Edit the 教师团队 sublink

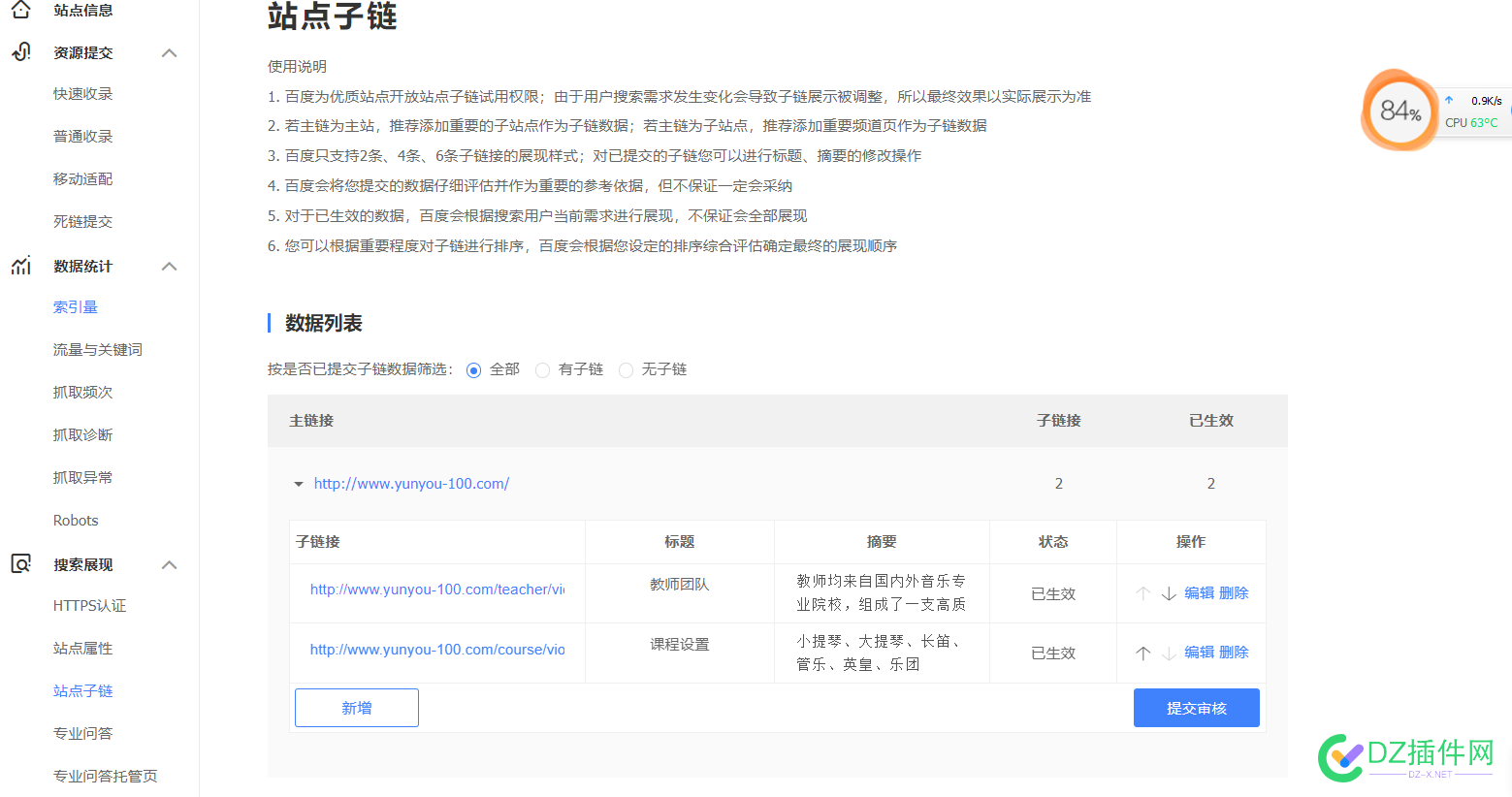[1200, 593]
